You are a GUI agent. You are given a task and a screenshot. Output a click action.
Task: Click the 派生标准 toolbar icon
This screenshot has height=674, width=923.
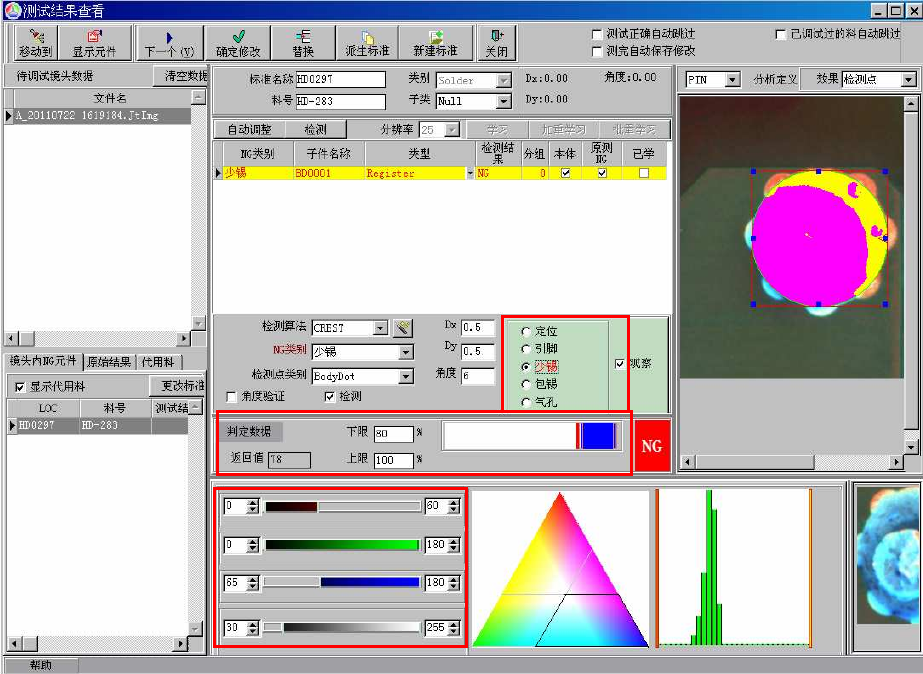tap(367, 43)
